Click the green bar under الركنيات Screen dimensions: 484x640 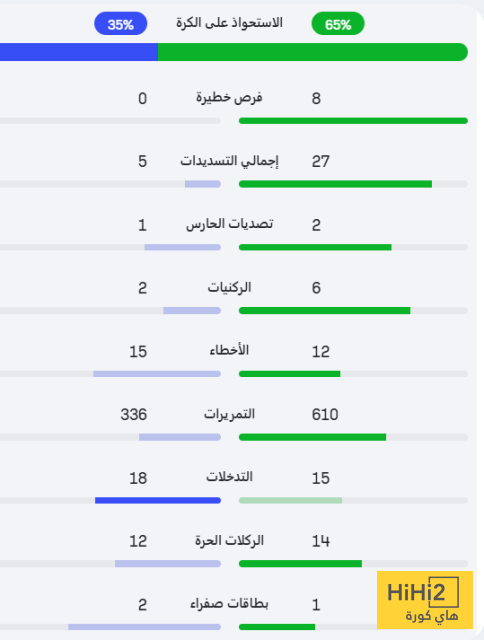(324, 311)
